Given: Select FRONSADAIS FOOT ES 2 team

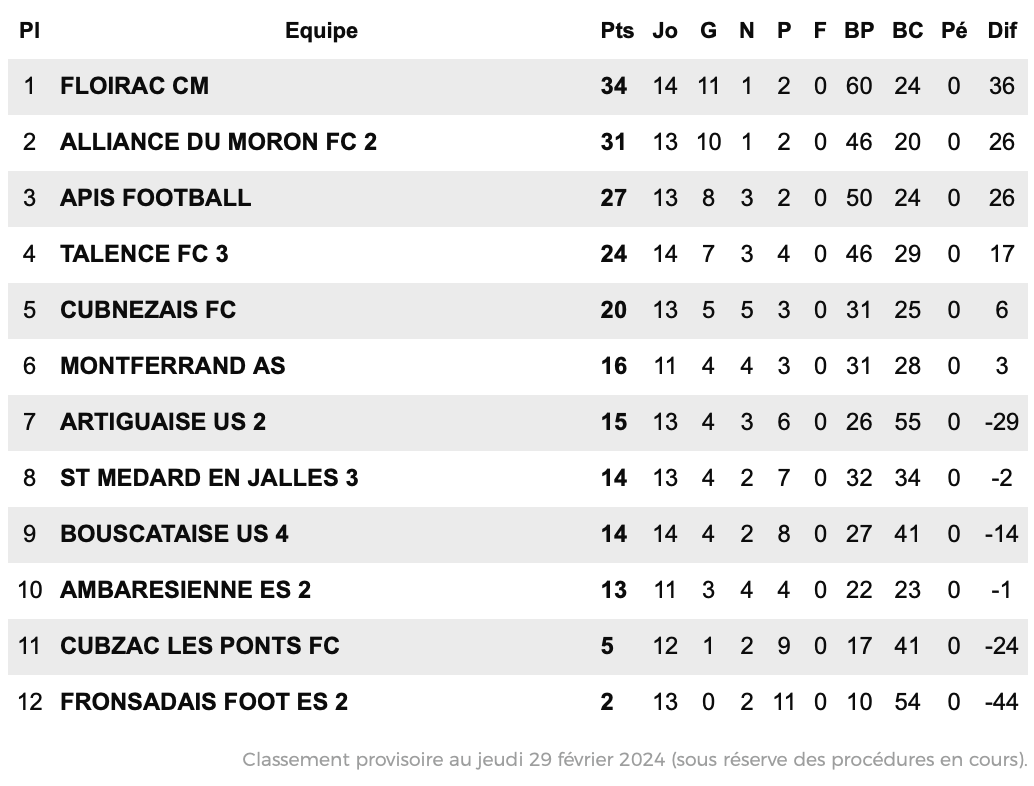Looking at the screenshot, I should [x=204, y=702].
